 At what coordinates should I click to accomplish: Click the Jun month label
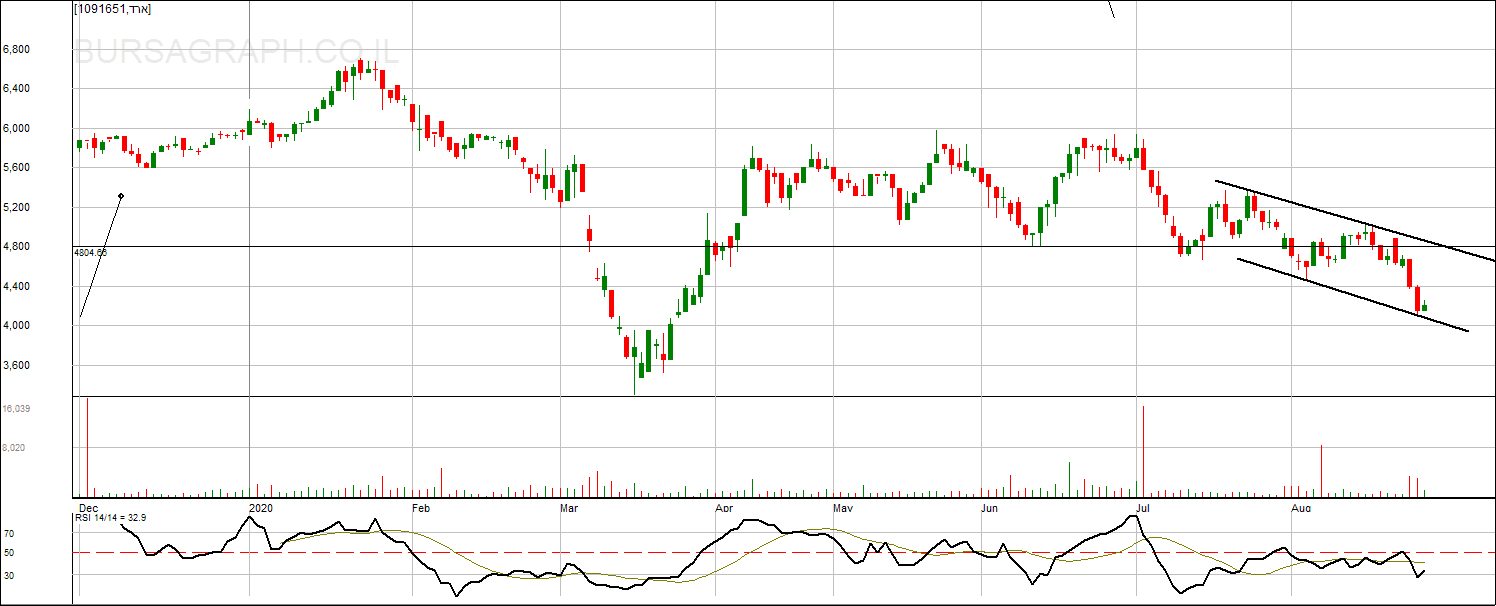tap(990, 508)
